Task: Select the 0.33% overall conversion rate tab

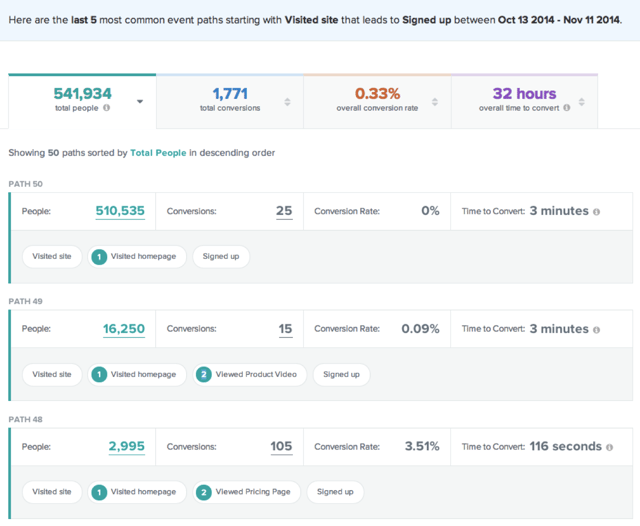Action: 377,101
